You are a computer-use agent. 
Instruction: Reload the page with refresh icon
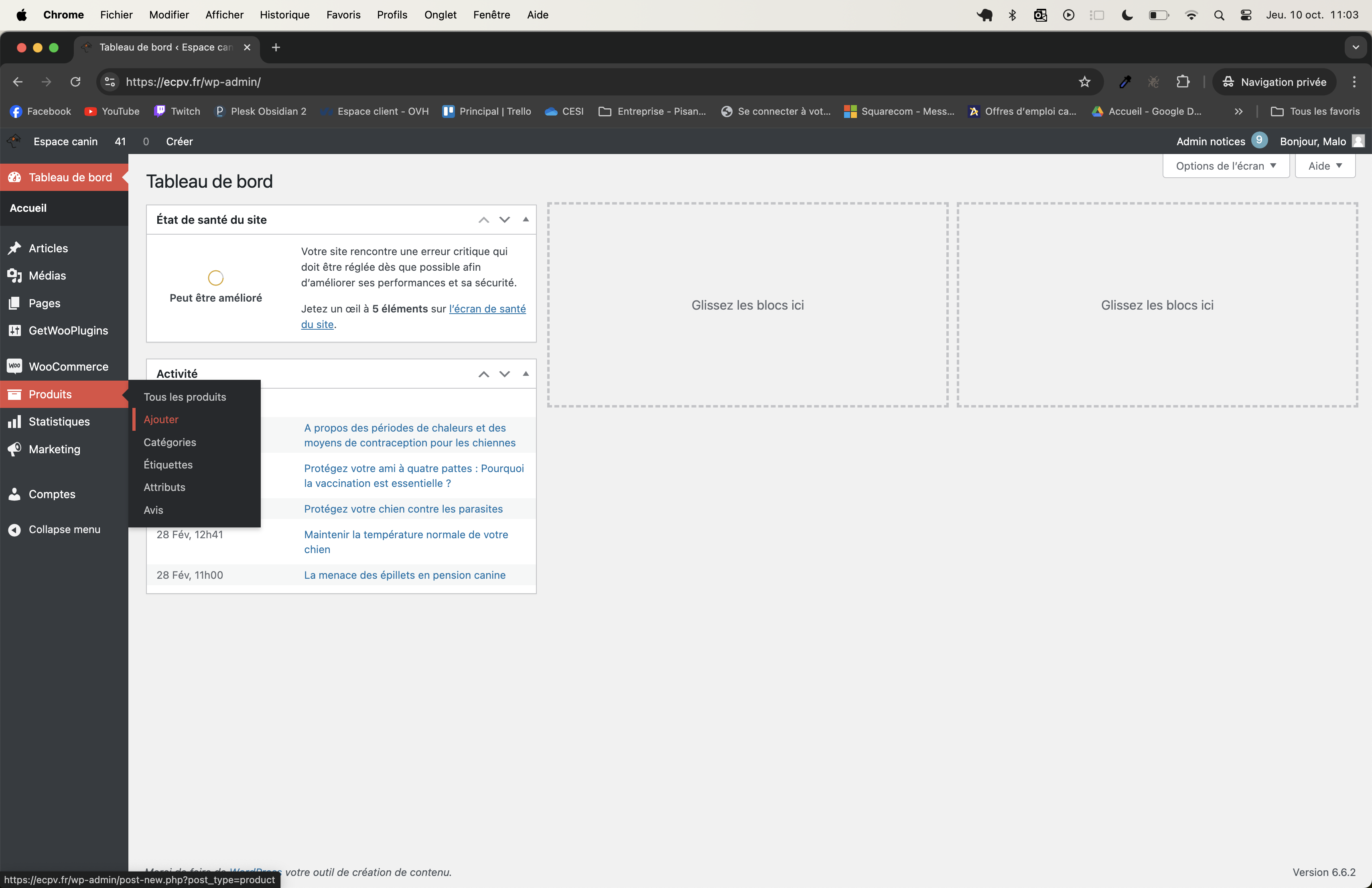(75, 82)
